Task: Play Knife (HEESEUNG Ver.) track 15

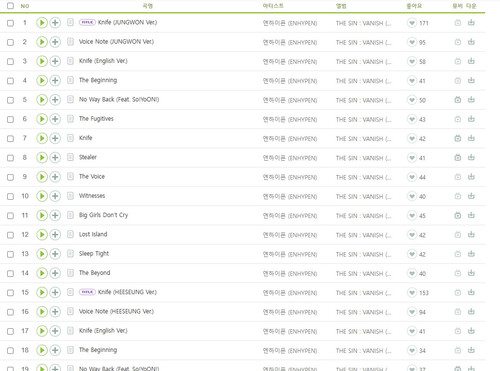Action: pyautogui.click(x=42, y=292)
